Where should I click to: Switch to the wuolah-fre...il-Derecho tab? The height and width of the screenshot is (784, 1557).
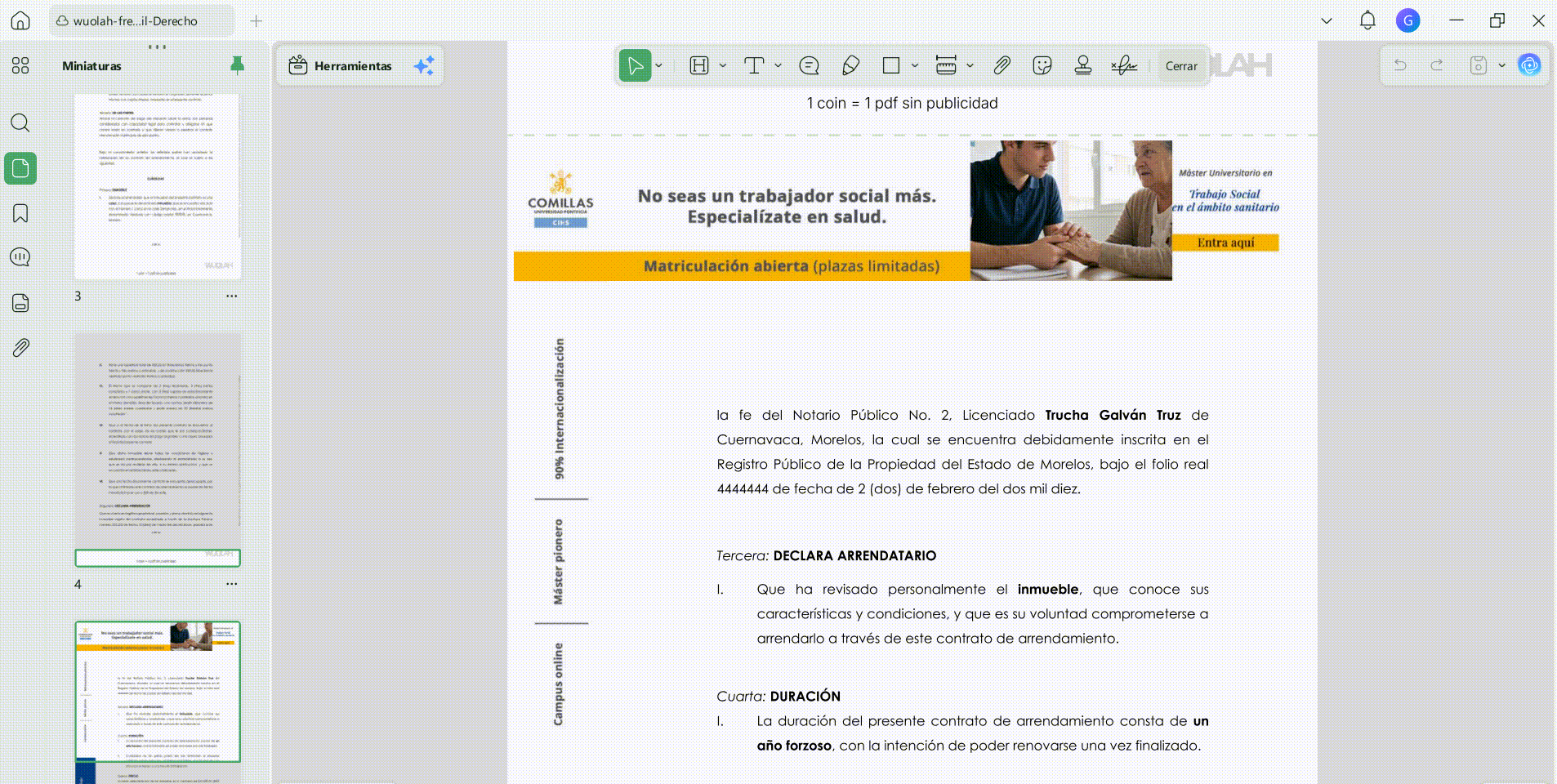click(142, 20)
